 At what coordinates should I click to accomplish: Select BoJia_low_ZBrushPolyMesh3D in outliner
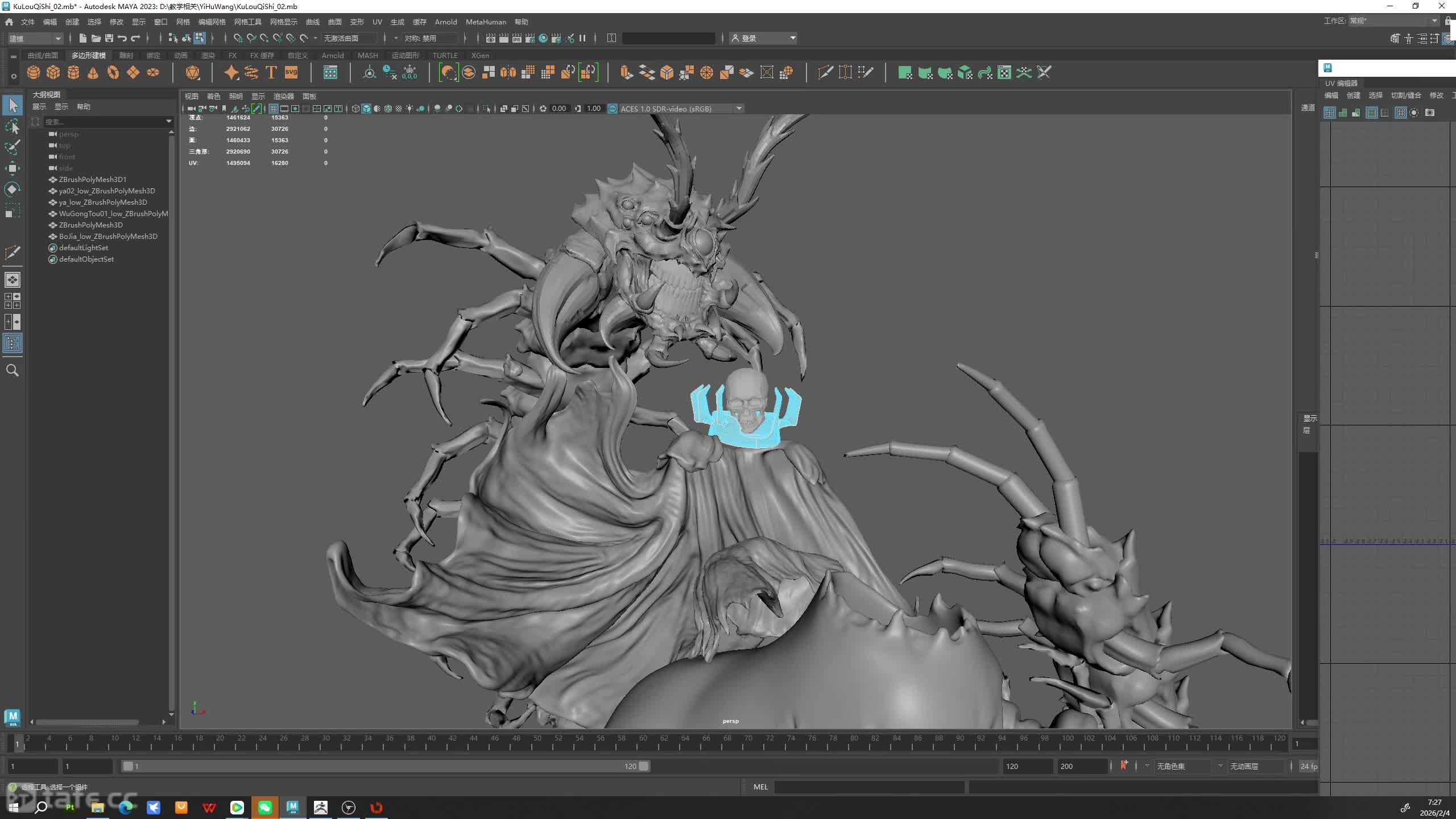tap(108, 236)
